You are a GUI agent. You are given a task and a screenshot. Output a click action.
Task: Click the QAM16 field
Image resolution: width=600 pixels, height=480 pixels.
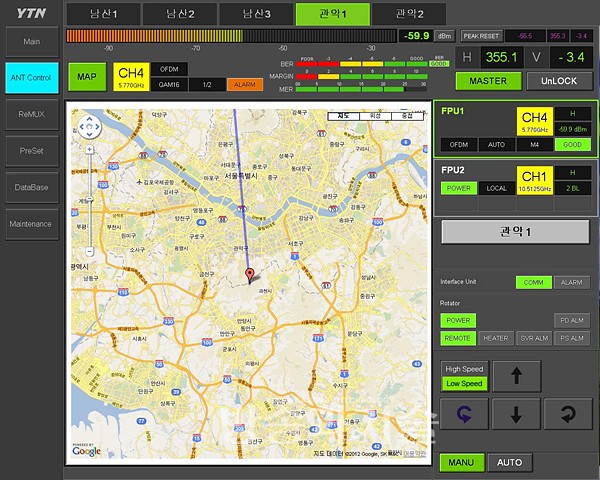(169, 85)
